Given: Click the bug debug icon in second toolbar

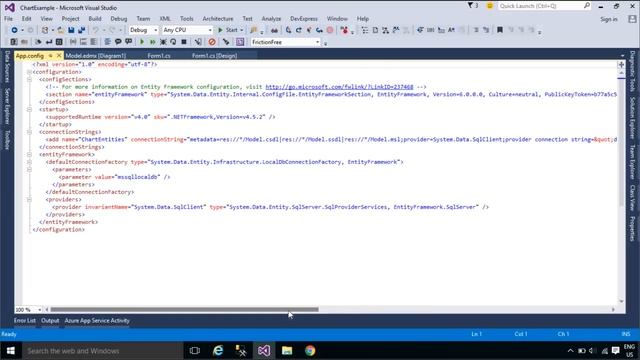Looking at the screenshot, I should tap(163, 42).
